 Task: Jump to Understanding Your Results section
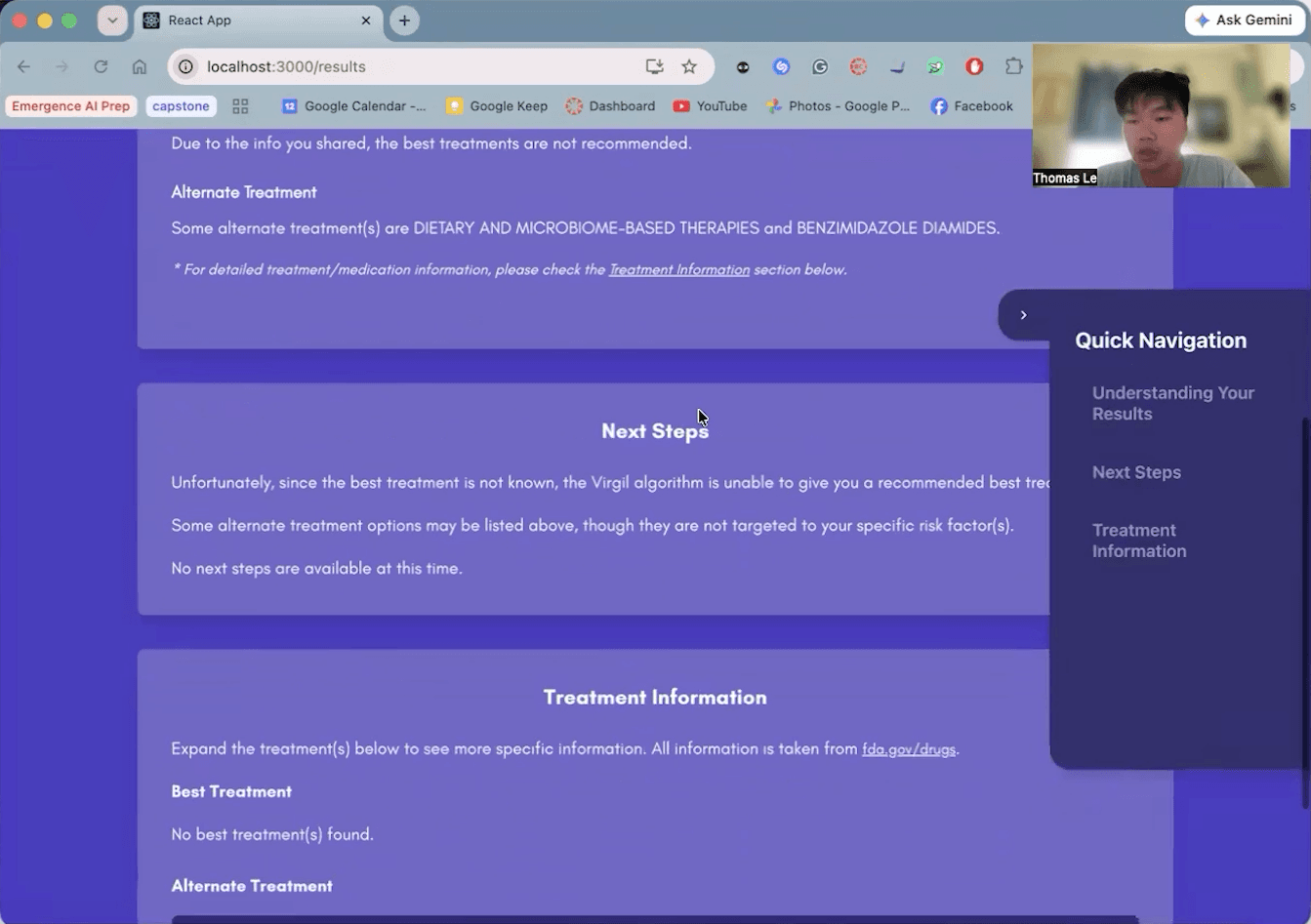click(x=1173, y=403)
